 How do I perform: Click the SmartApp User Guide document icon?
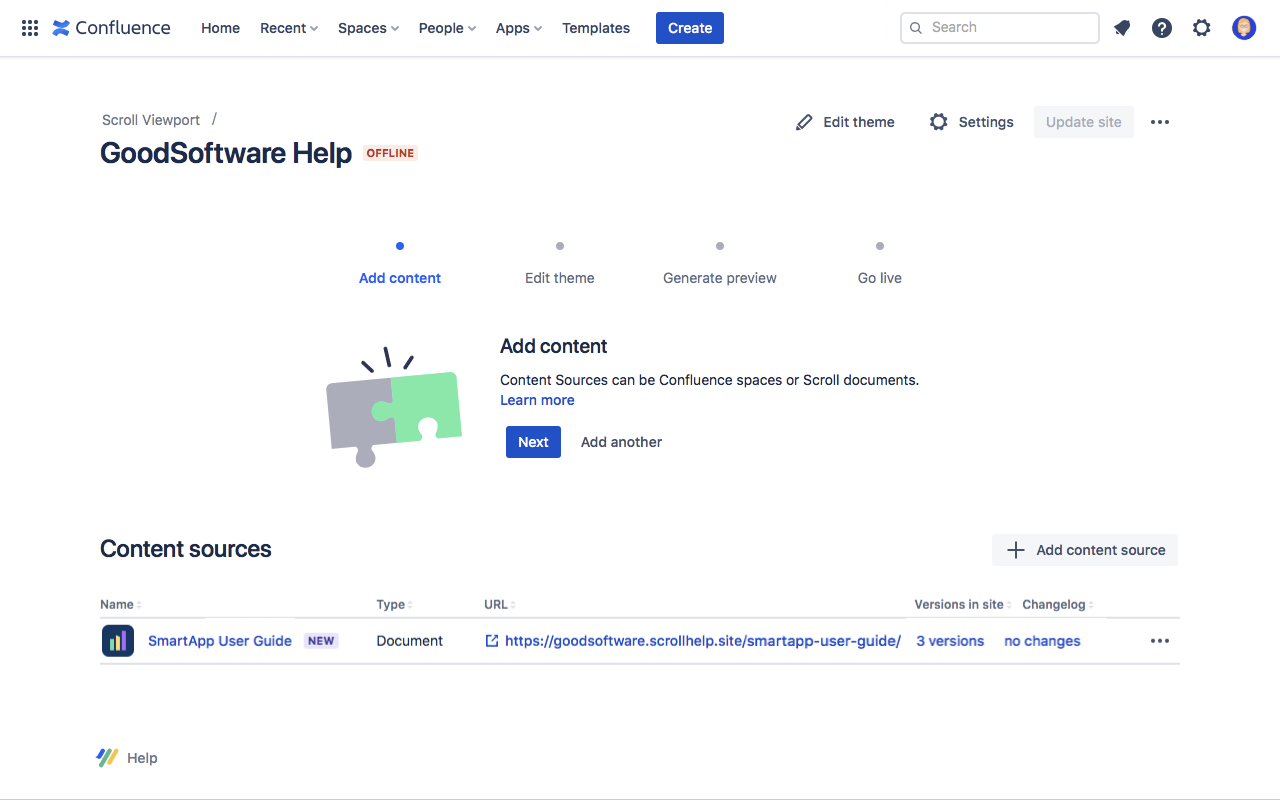click(x=118, y=641)
